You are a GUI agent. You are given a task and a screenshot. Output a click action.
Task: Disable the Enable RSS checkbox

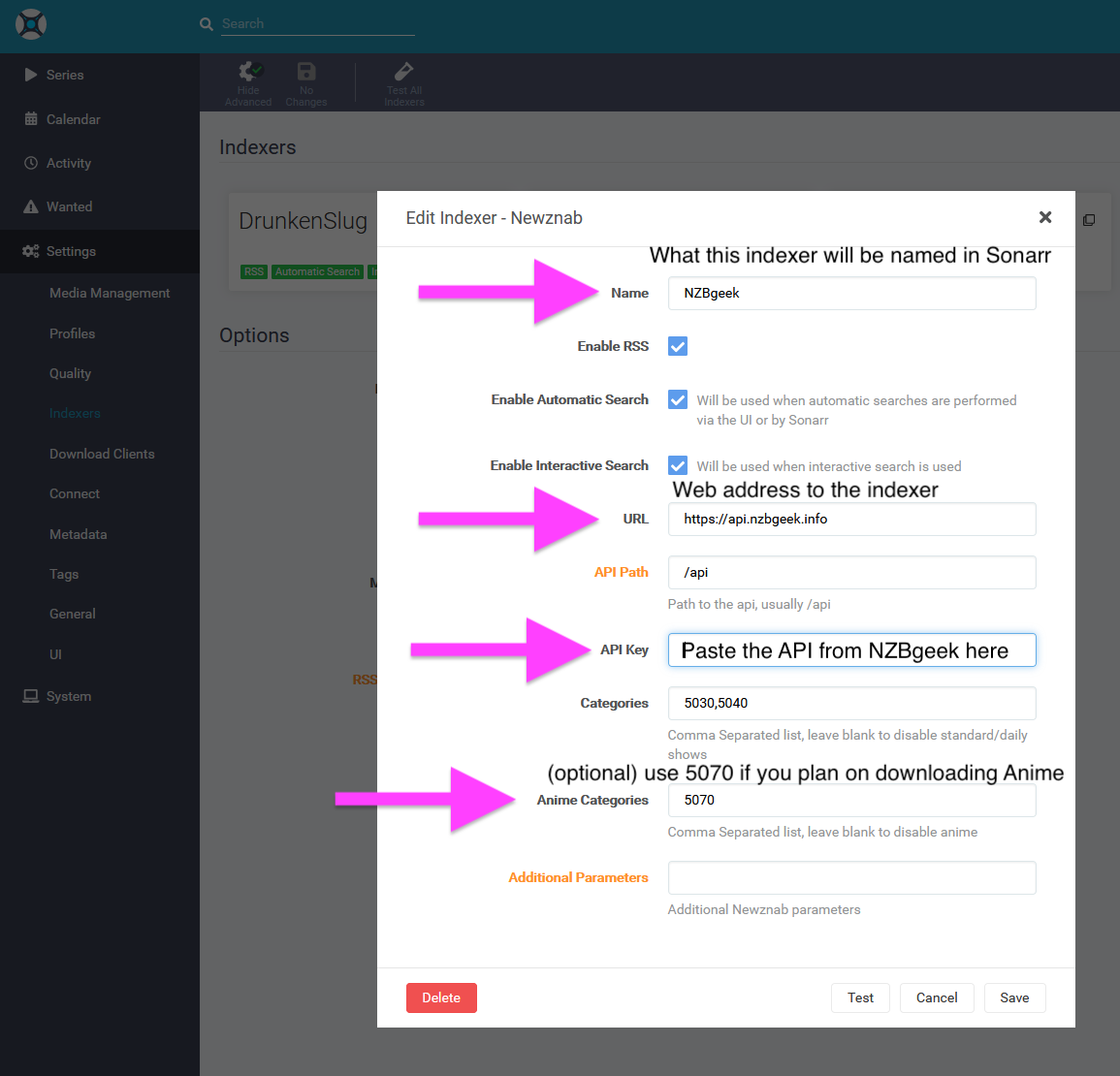[677, 346]
